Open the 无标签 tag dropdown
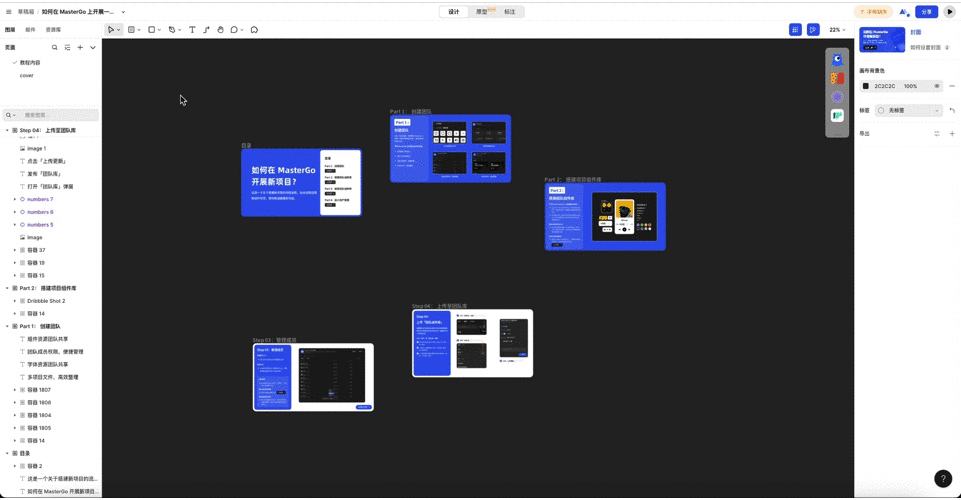 point(908,110)
